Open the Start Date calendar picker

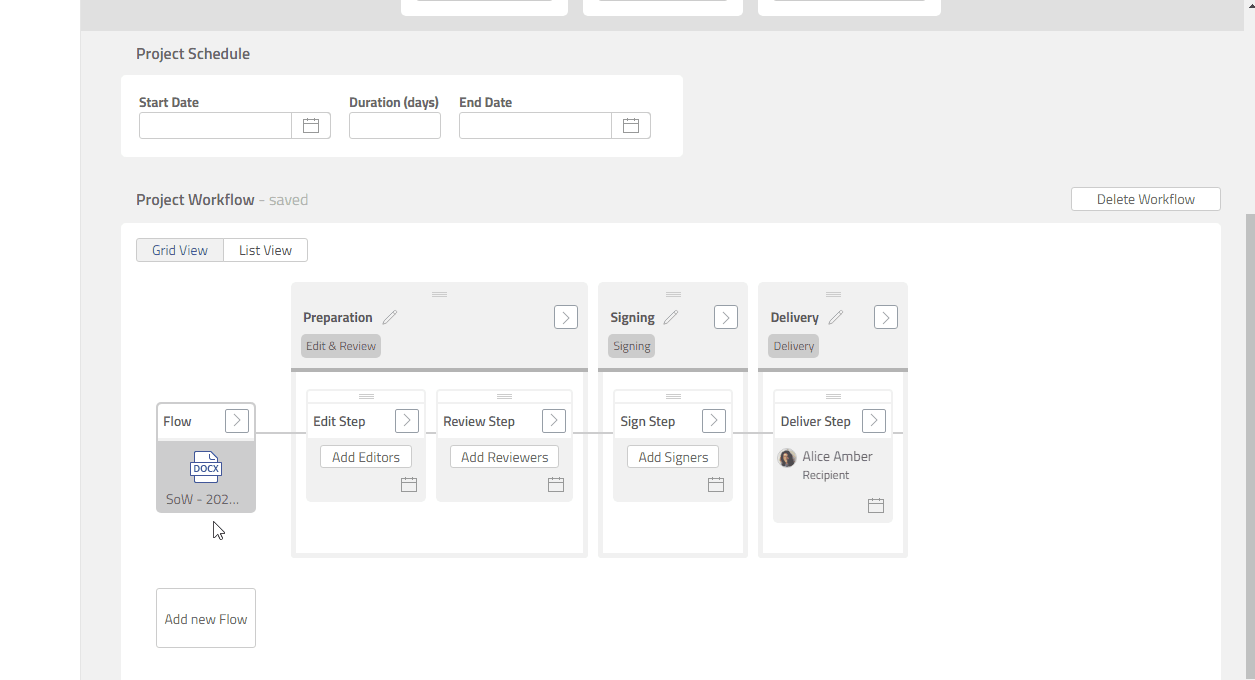[311, 125]
